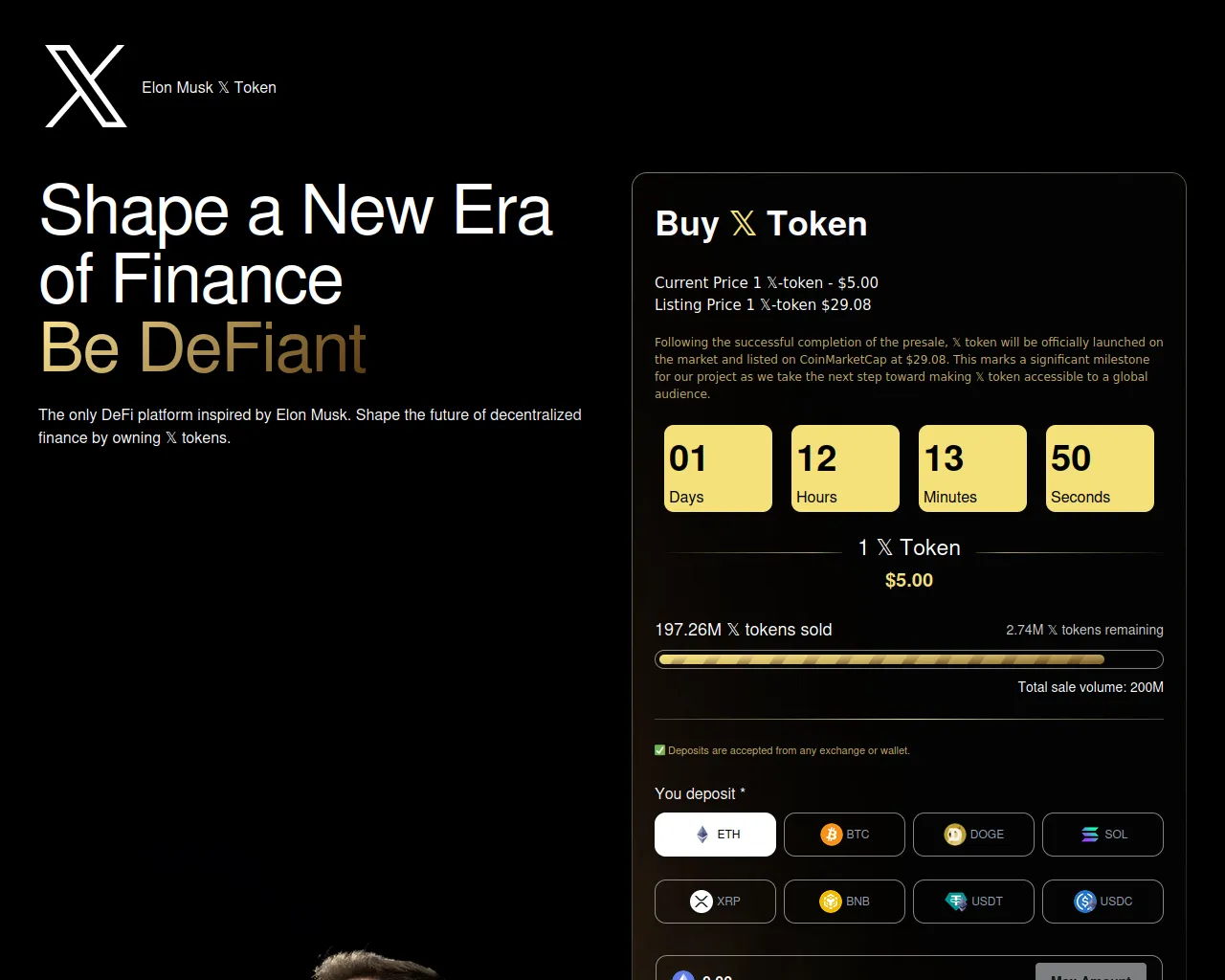Screen dimensions: 1225x980
Task: Click the "1 𝕏 Token" label above the price
Action: [x=909, y=547]
